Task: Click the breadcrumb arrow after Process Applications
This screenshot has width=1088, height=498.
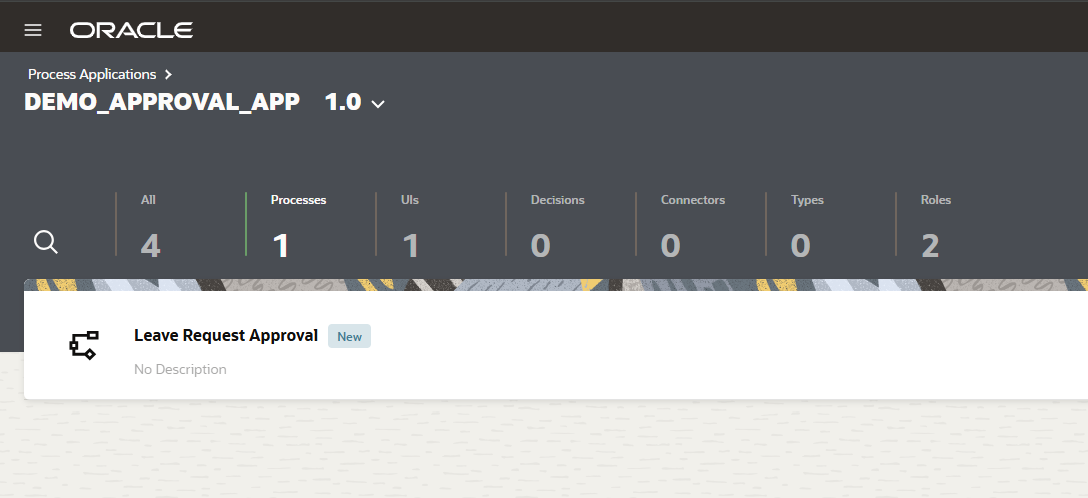Action: pos(169,74)
